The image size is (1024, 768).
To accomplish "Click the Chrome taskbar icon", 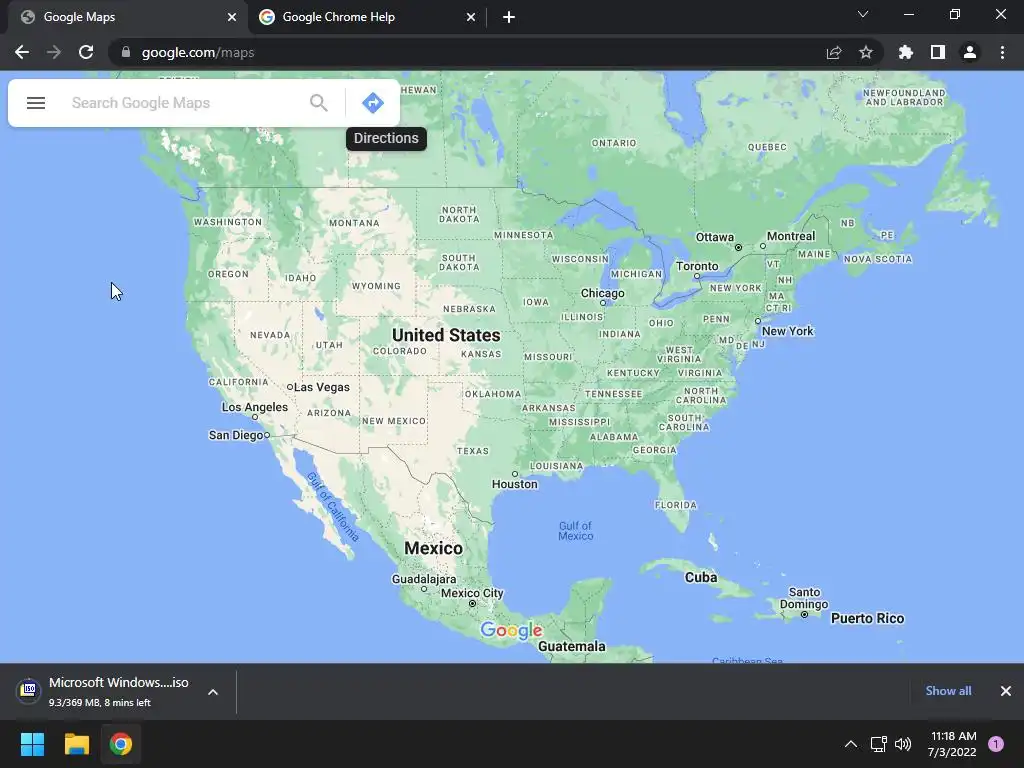I will 121,744.
